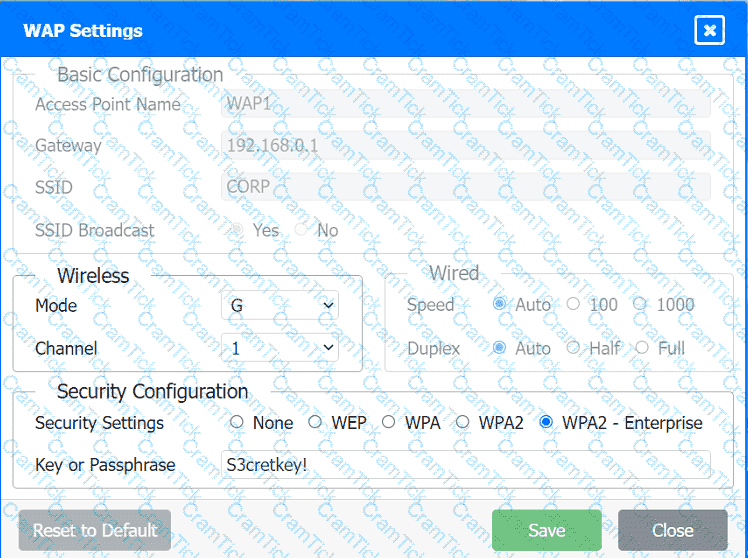Click the Access Point Name field
The height and width of the screenshot is (558, 748).
pos(465,104)
